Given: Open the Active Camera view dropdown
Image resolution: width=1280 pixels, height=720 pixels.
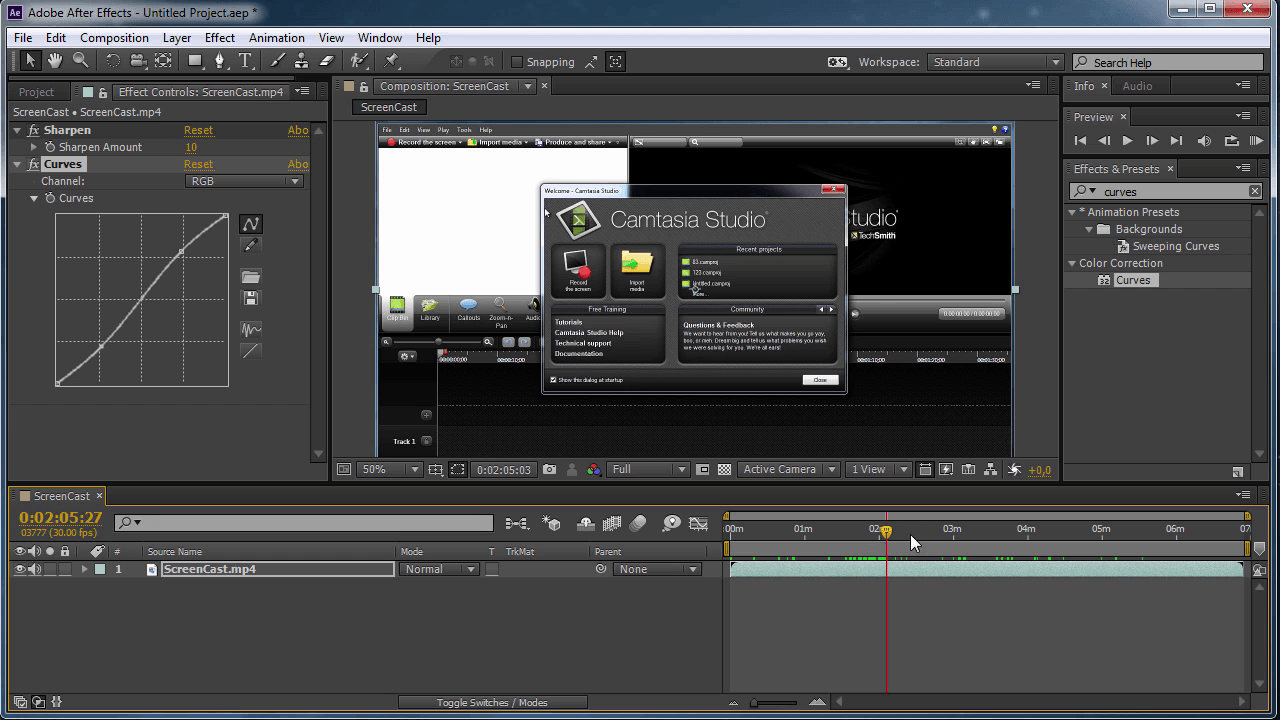Looking at the screenshot, I should [790, 469].
